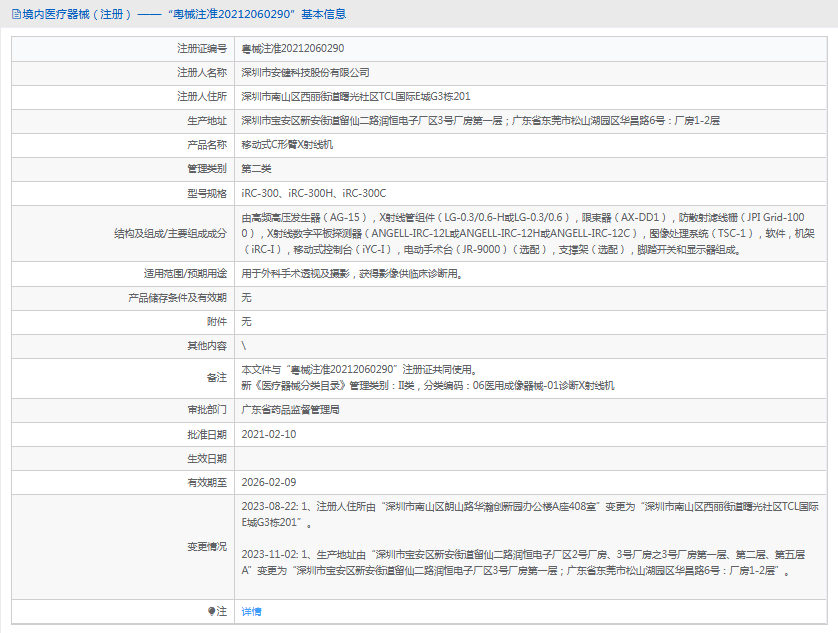This screenshot has width=838, height=633.
Task: Click the 注册证编号 row label
Action: [x=202, y=49]
